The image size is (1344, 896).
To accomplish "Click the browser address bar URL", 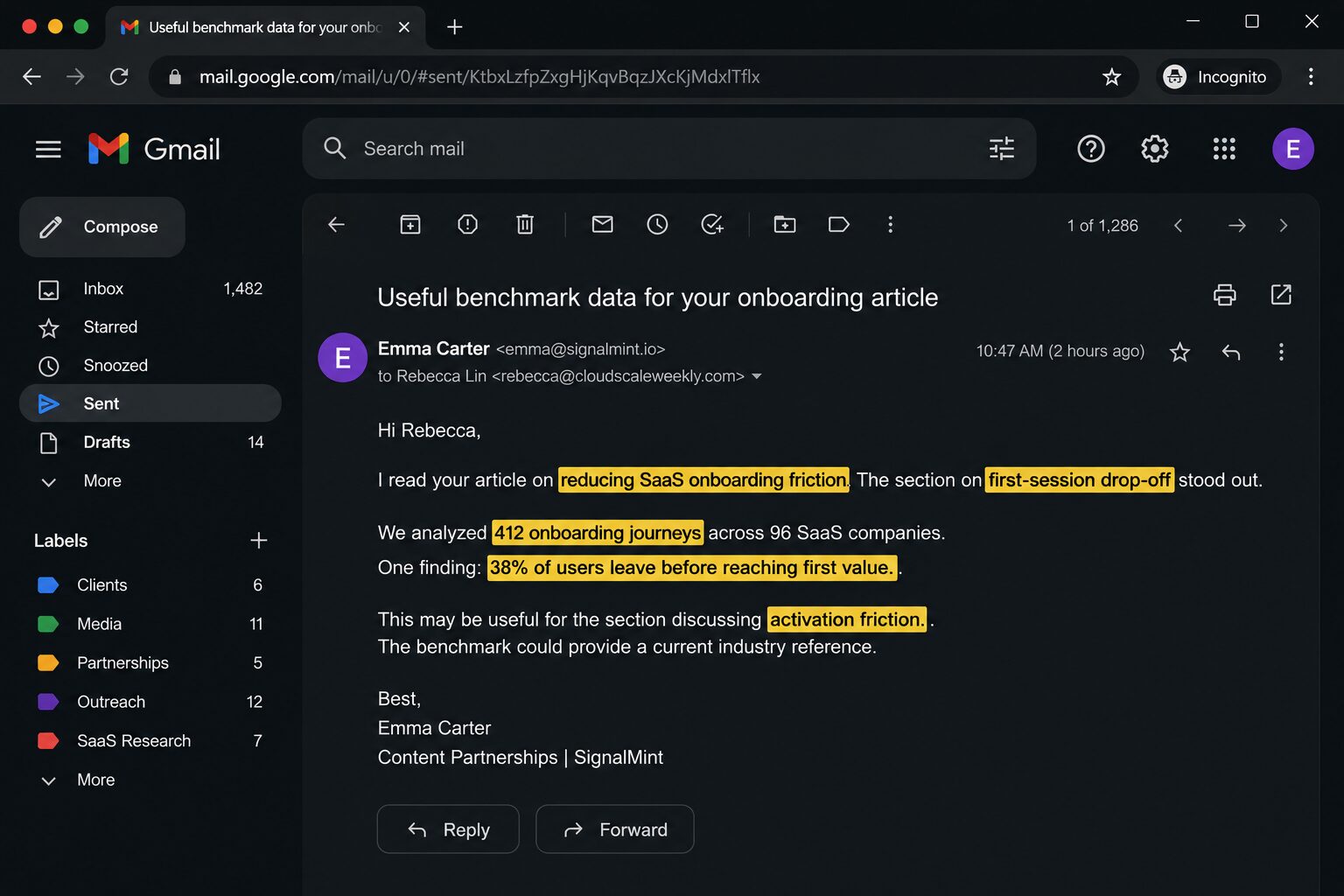I will pyautogui.click(x=479, y=77).
